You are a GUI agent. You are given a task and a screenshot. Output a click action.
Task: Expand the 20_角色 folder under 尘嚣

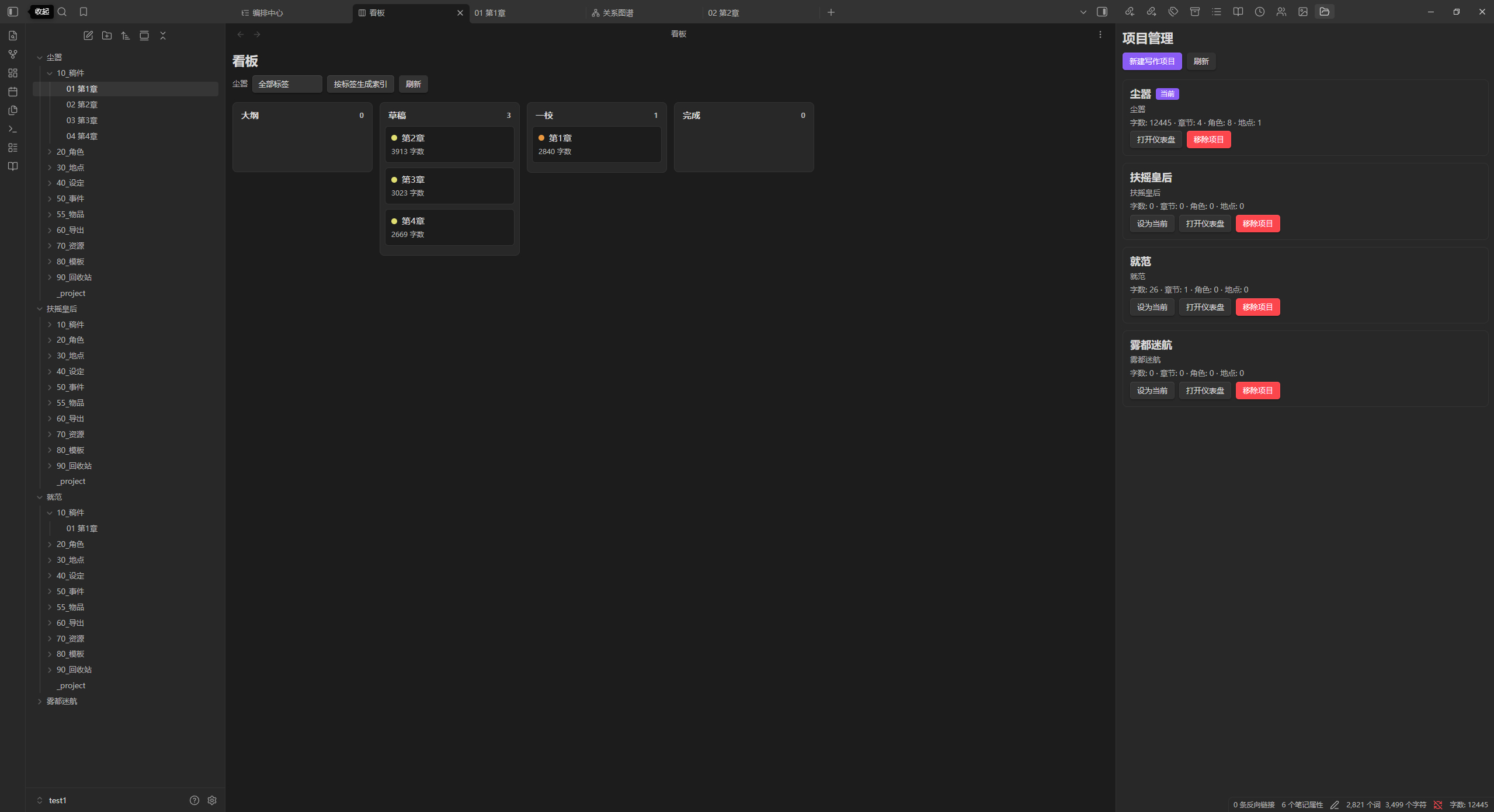[x=70, y=152]
